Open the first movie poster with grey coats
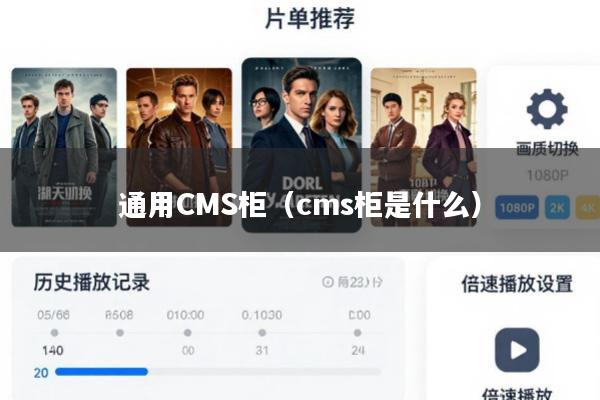The height and width of the screenshot is (400, 600). [64, 147]
